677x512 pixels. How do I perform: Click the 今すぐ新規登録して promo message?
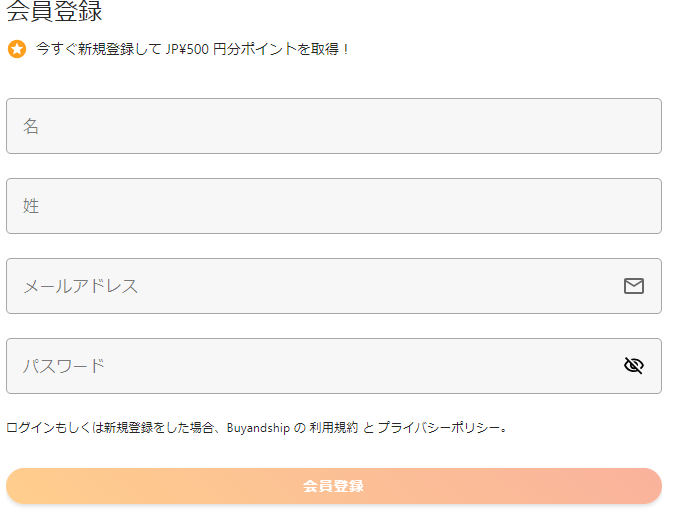pos(98,49)
